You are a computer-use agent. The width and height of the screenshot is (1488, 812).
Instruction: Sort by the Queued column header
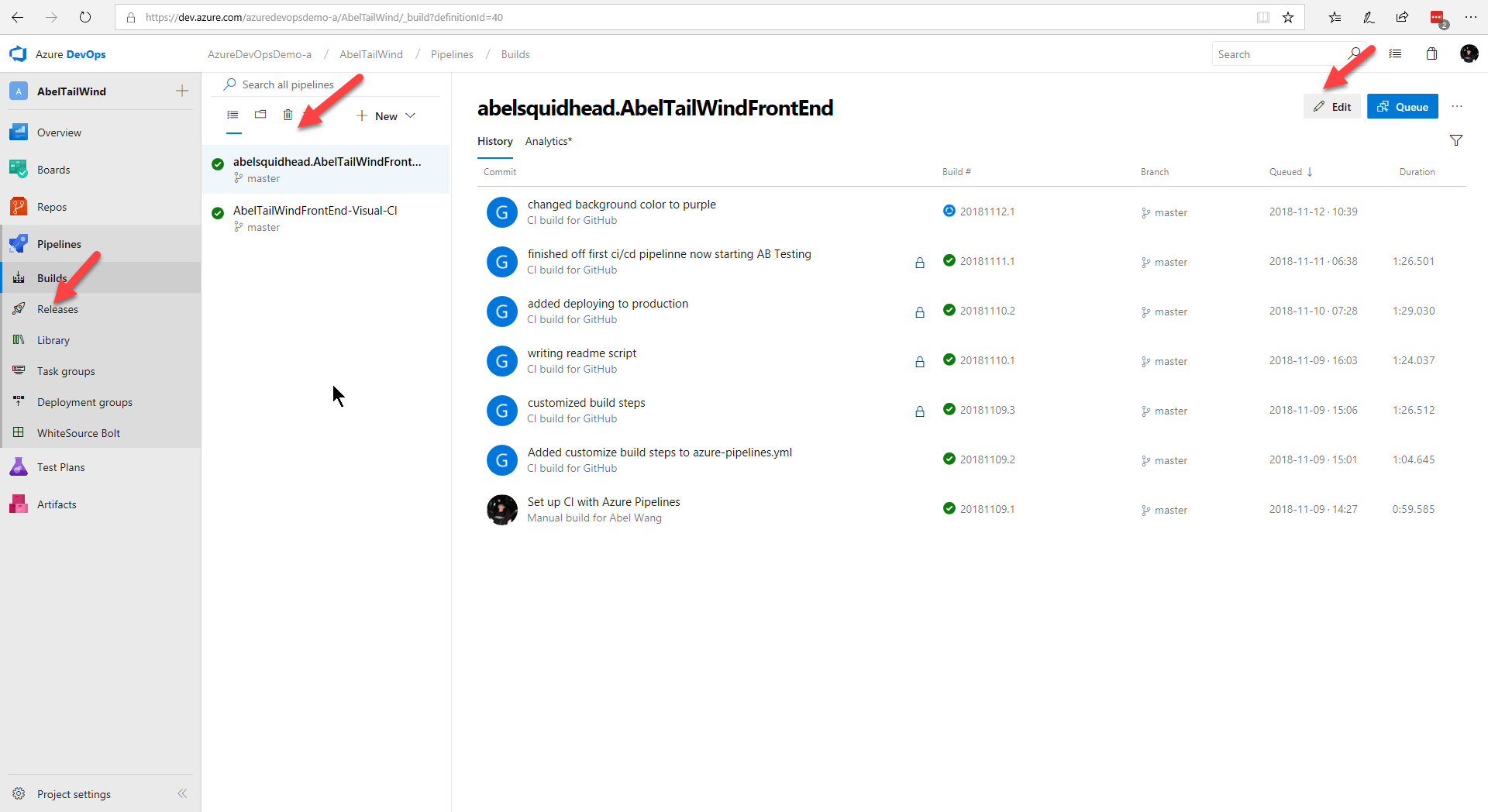[1290, 172]
